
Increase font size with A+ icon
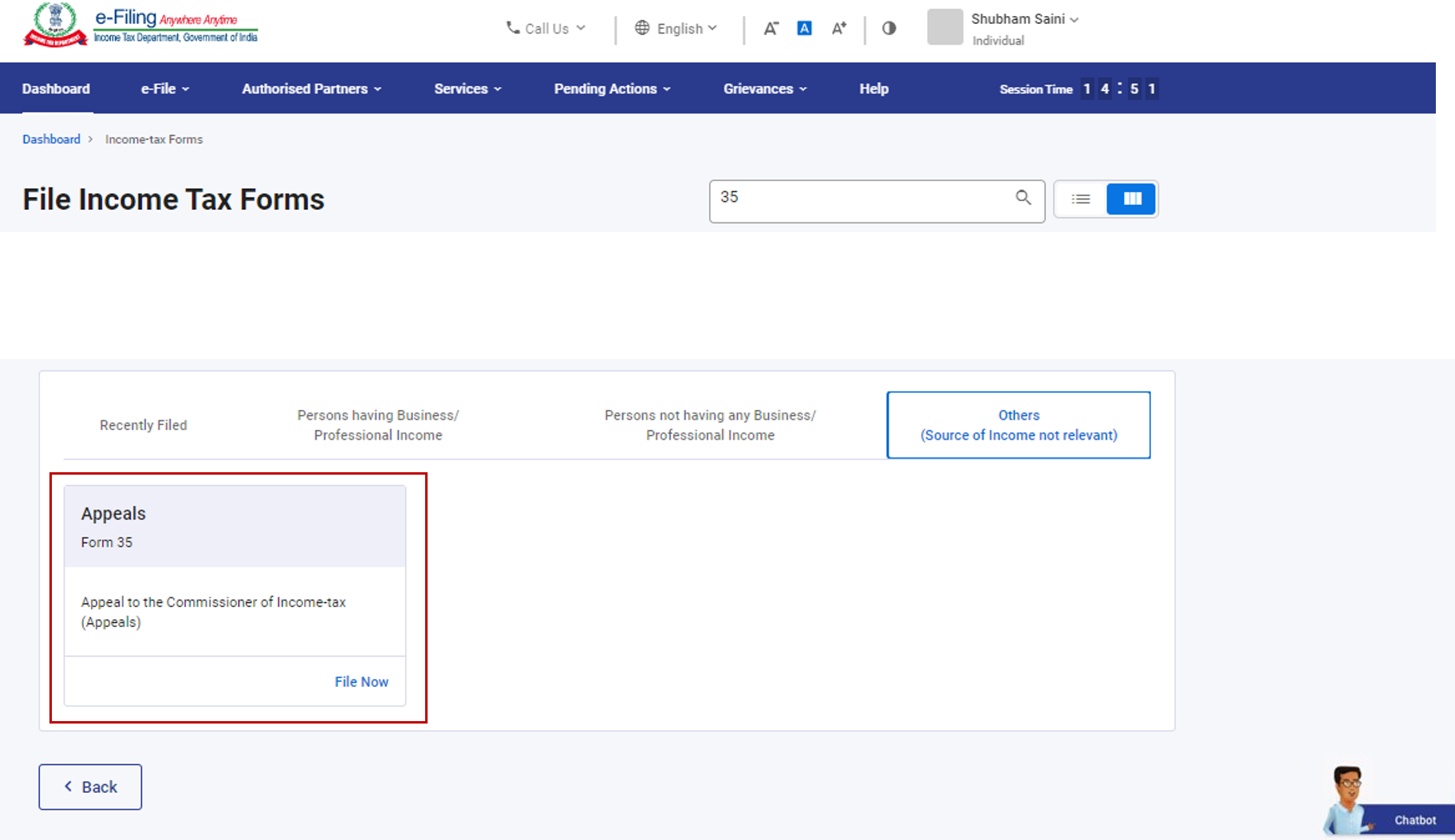click(838, 29)
